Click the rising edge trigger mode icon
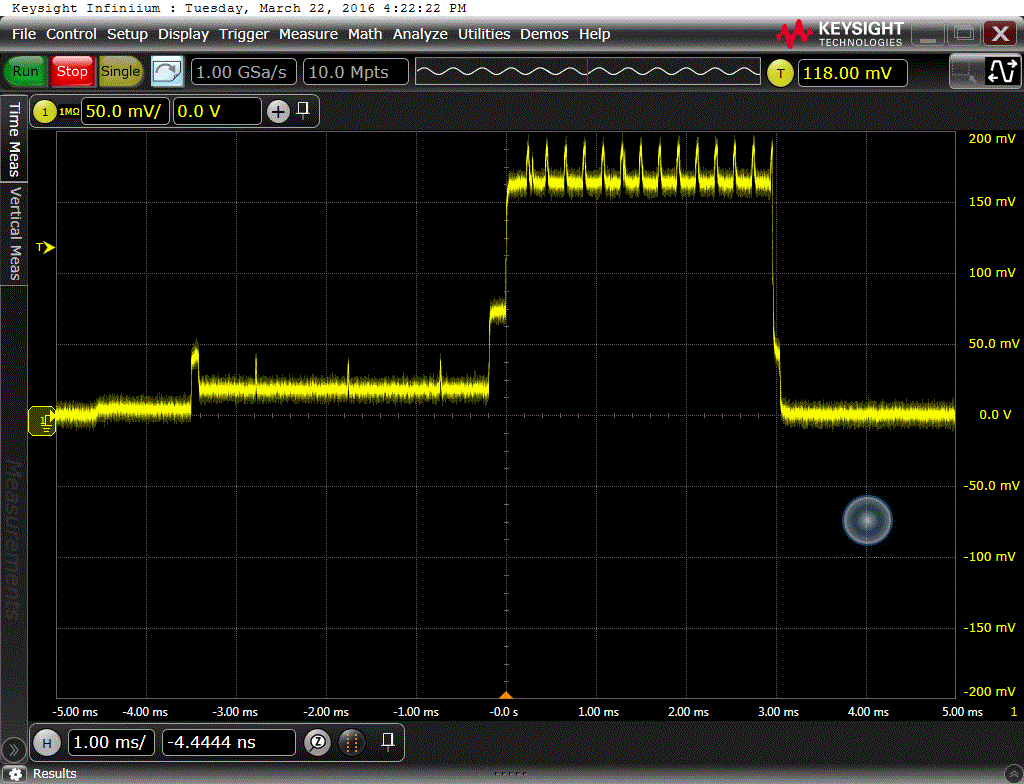This screenshot has width=1024, height=784. [1000, 72]
